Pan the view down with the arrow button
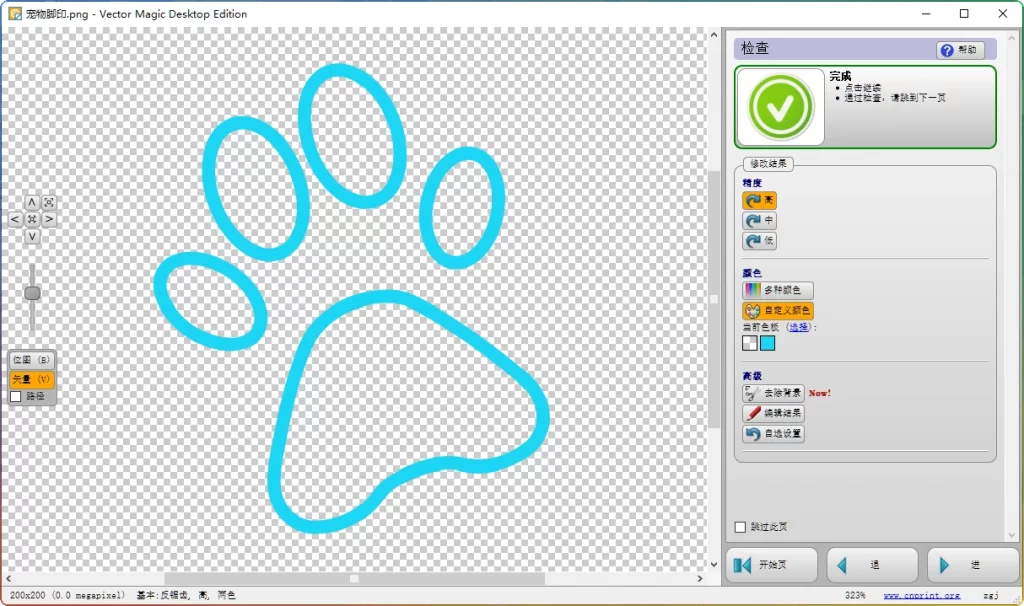This screenshot has height=606, width=1024. click(x=32, y=236)
